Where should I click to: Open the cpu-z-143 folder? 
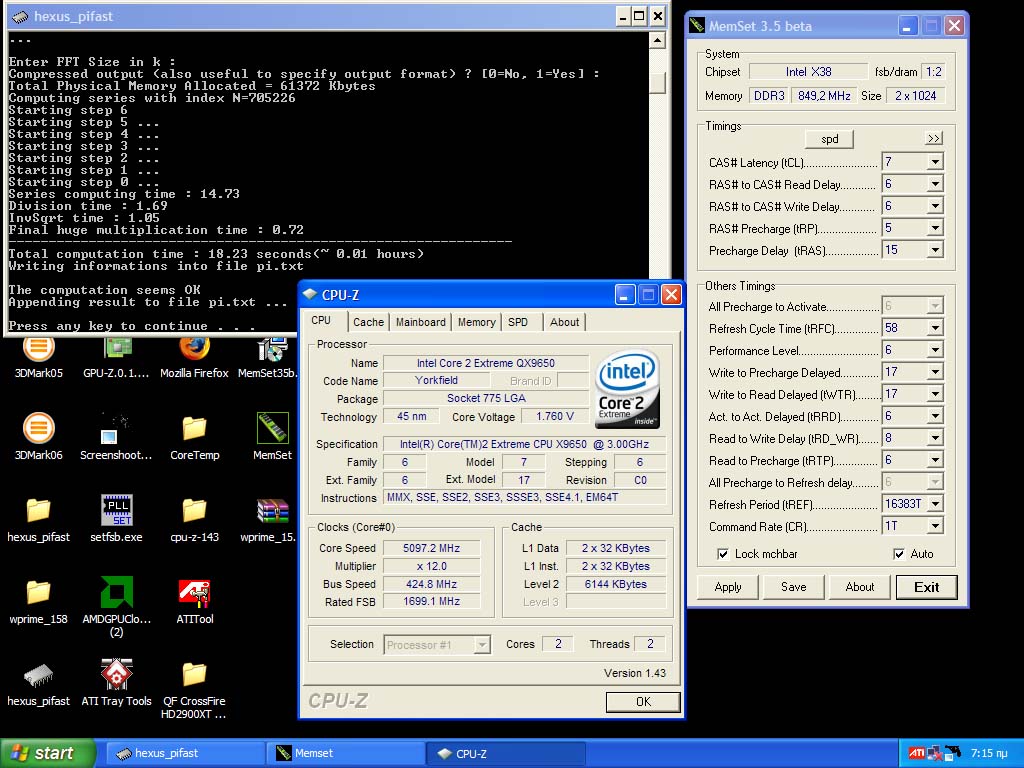(195, 519)
